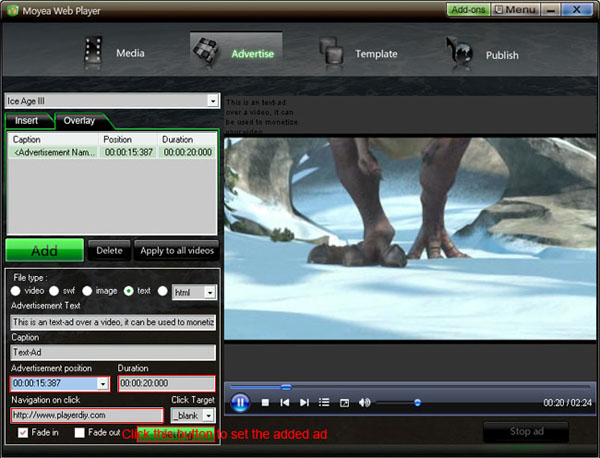
Task: Click the Duration 00:00:20:000 field
Action: pyautogui.click(x=167, y=383)
